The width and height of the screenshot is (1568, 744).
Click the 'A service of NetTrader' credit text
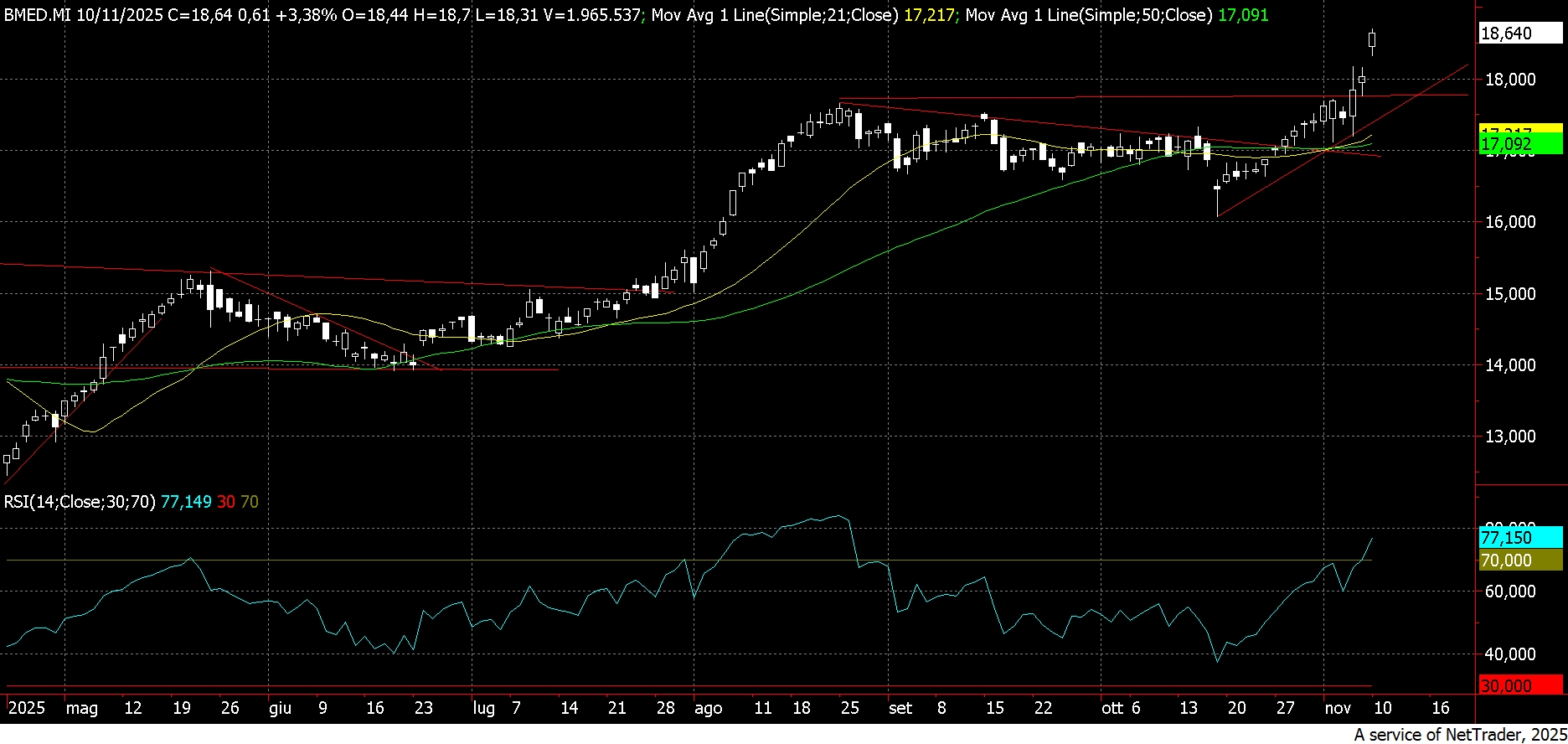(x=1458, y=735)
